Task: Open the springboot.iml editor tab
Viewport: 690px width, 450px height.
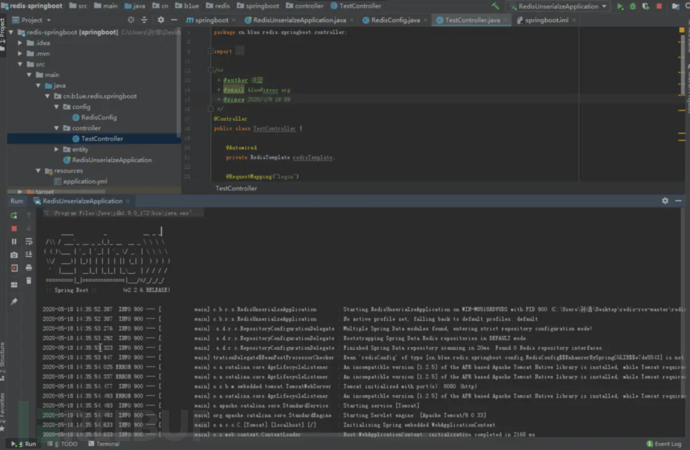Action: coord(548,20)
